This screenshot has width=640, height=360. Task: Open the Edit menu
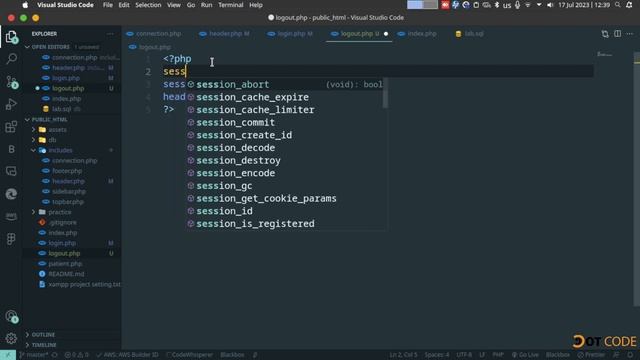click(x=124, y=5)
